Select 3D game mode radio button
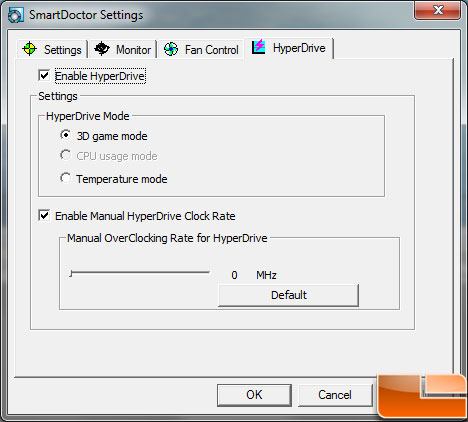 65,135
